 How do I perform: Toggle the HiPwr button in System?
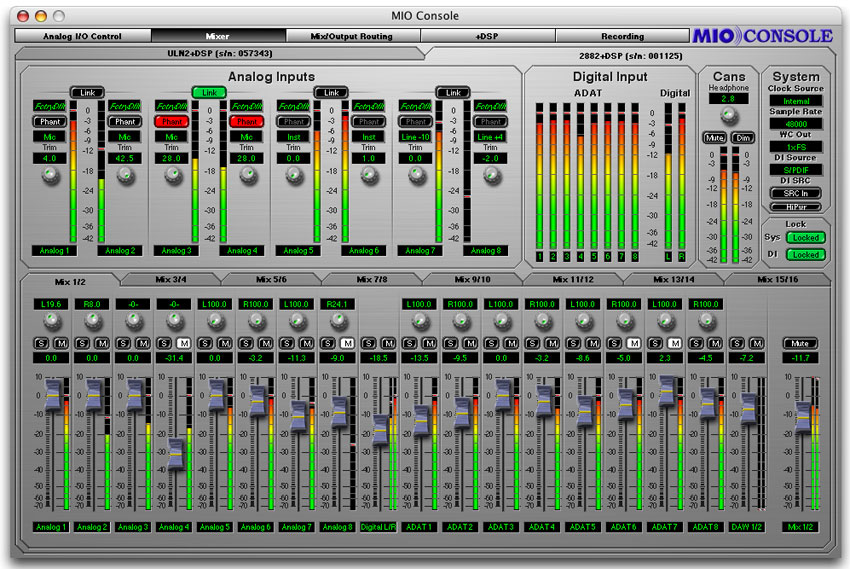796,207
